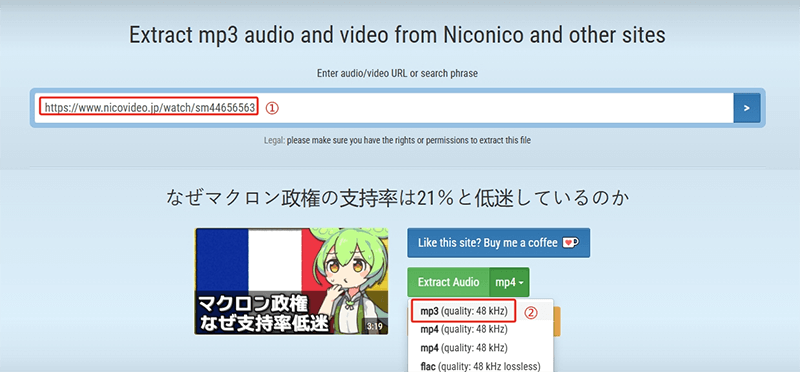
Task: Select flac (quality: 48 kHz lossless) option
Action: (x=480, y=366)
